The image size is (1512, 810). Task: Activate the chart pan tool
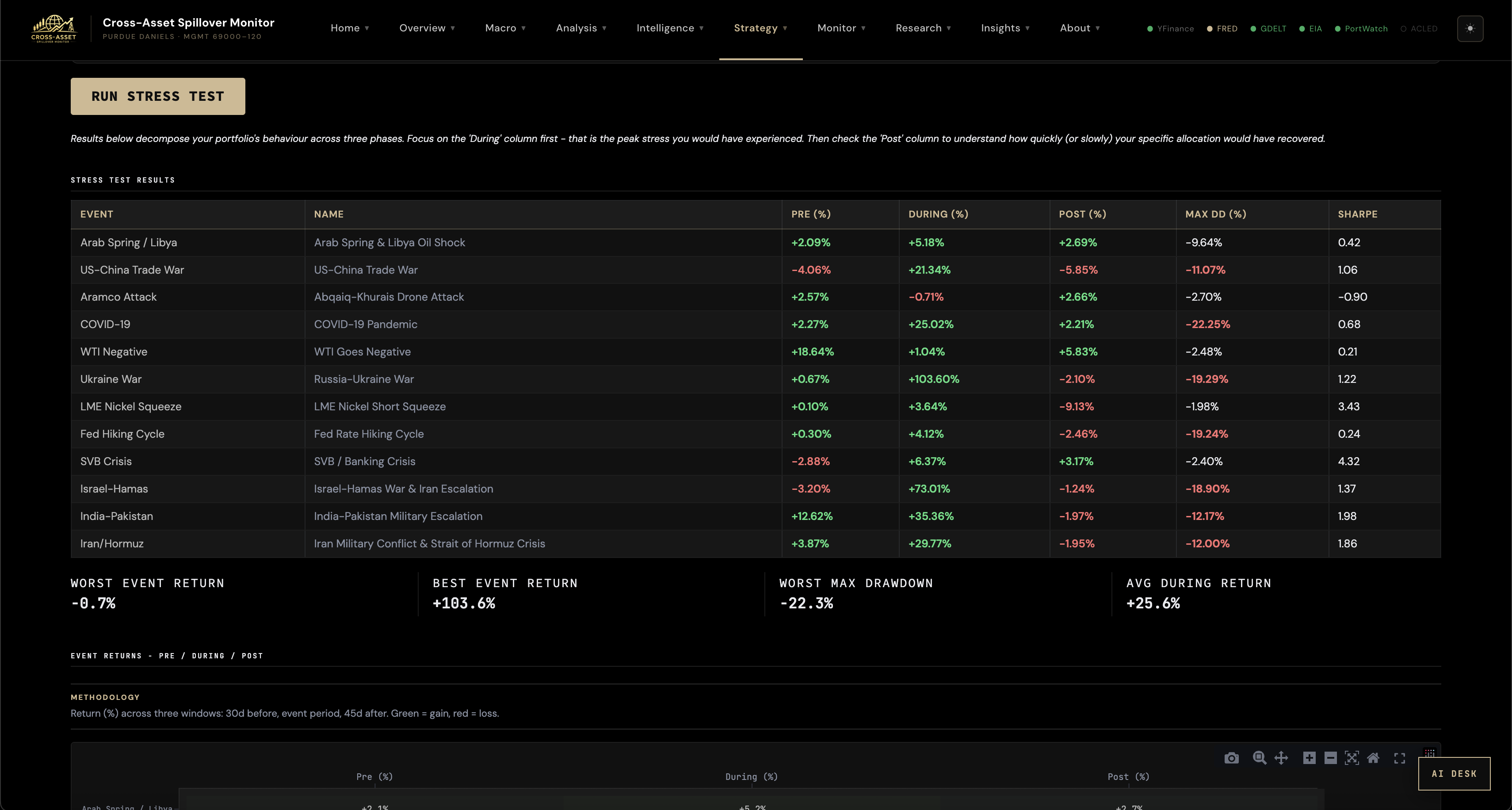[1281, 758]
